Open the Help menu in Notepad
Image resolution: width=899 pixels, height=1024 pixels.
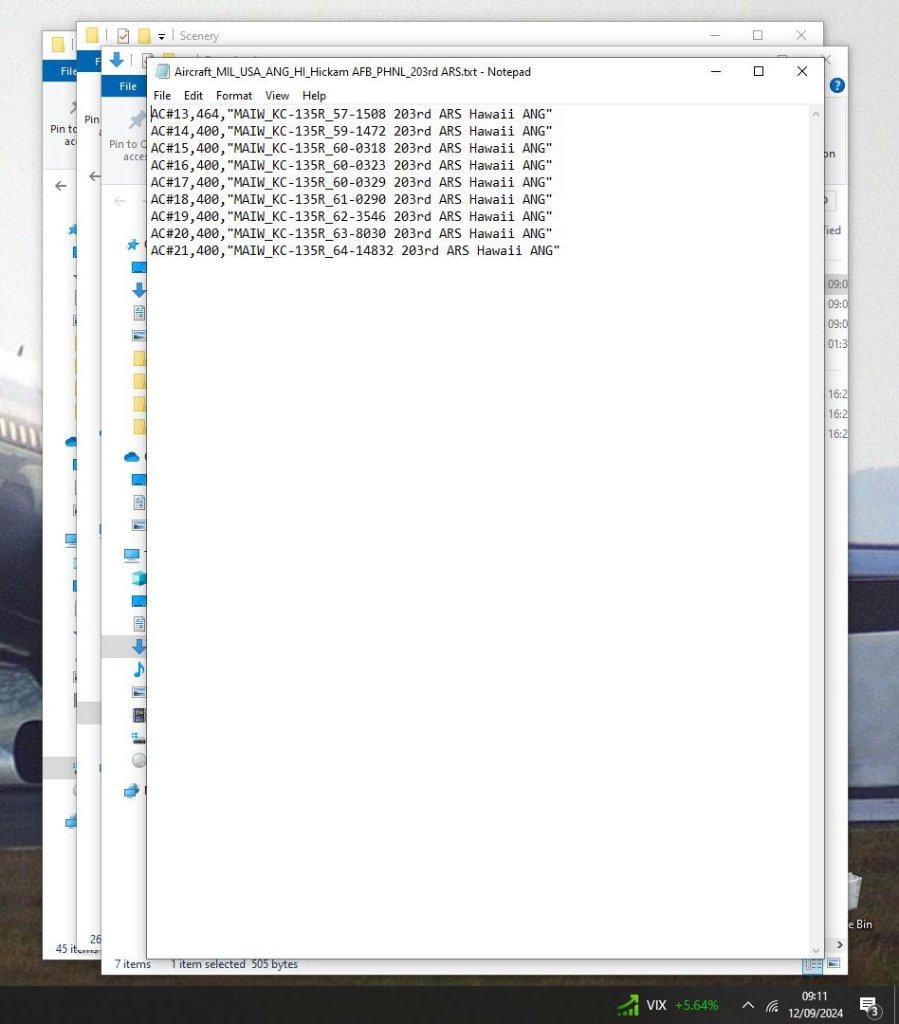314,95
